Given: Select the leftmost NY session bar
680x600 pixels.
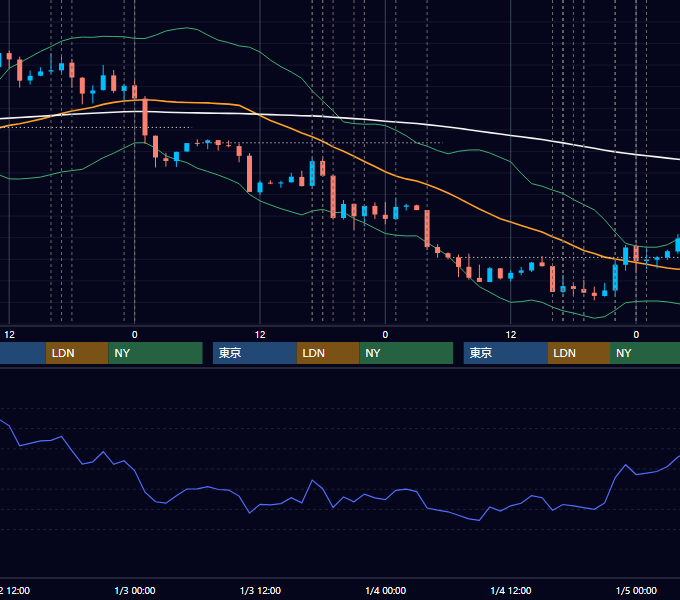Looking at the screenshot, I should pyautogui.click(x=155, y=353).
